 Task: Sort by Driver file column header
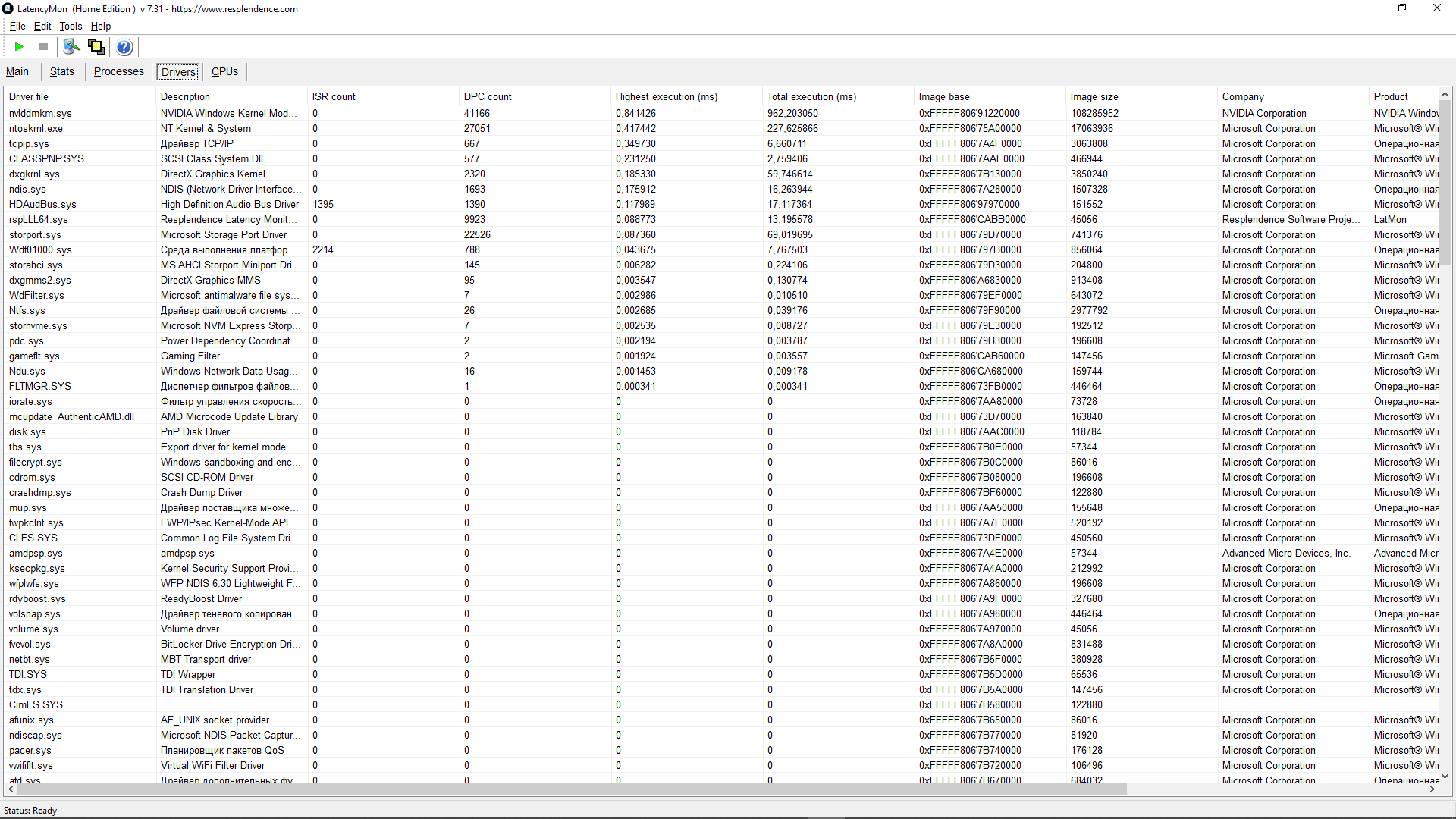coord(80,96)
